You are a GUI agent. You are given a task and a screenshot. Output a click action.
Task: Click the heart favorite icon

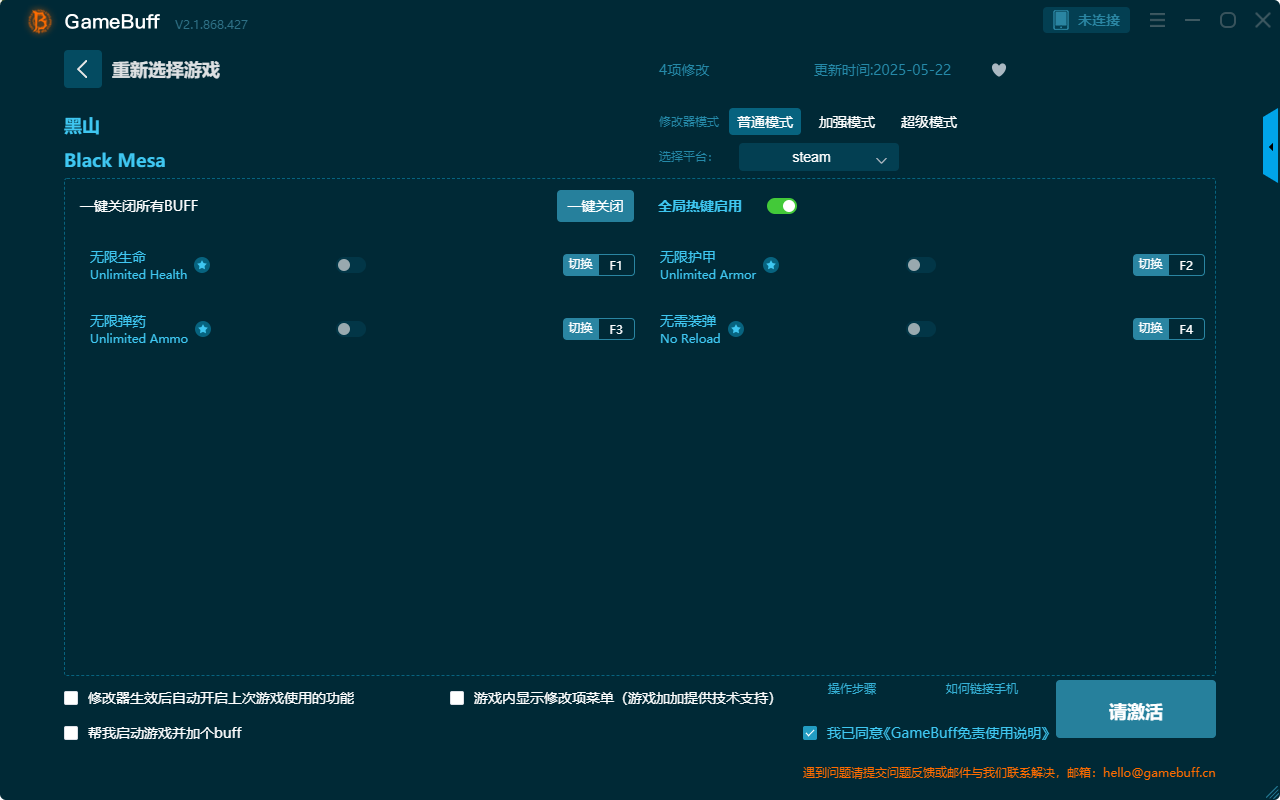998,70
